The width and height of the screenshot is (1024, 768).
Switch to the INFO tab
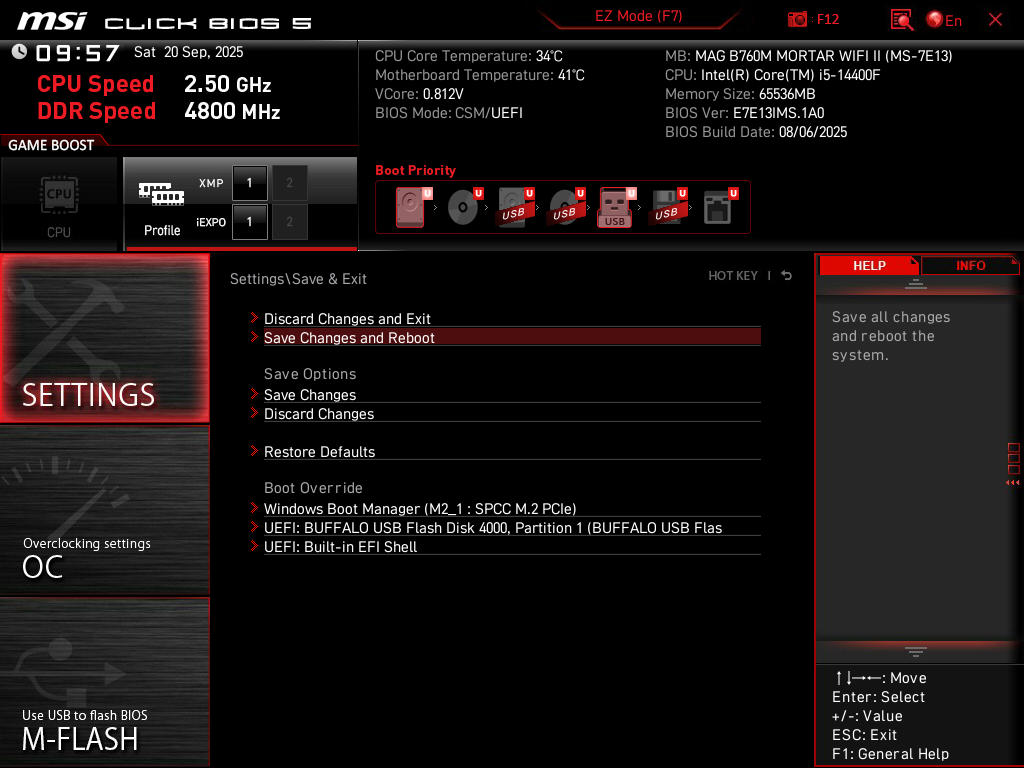pos(970,265)
